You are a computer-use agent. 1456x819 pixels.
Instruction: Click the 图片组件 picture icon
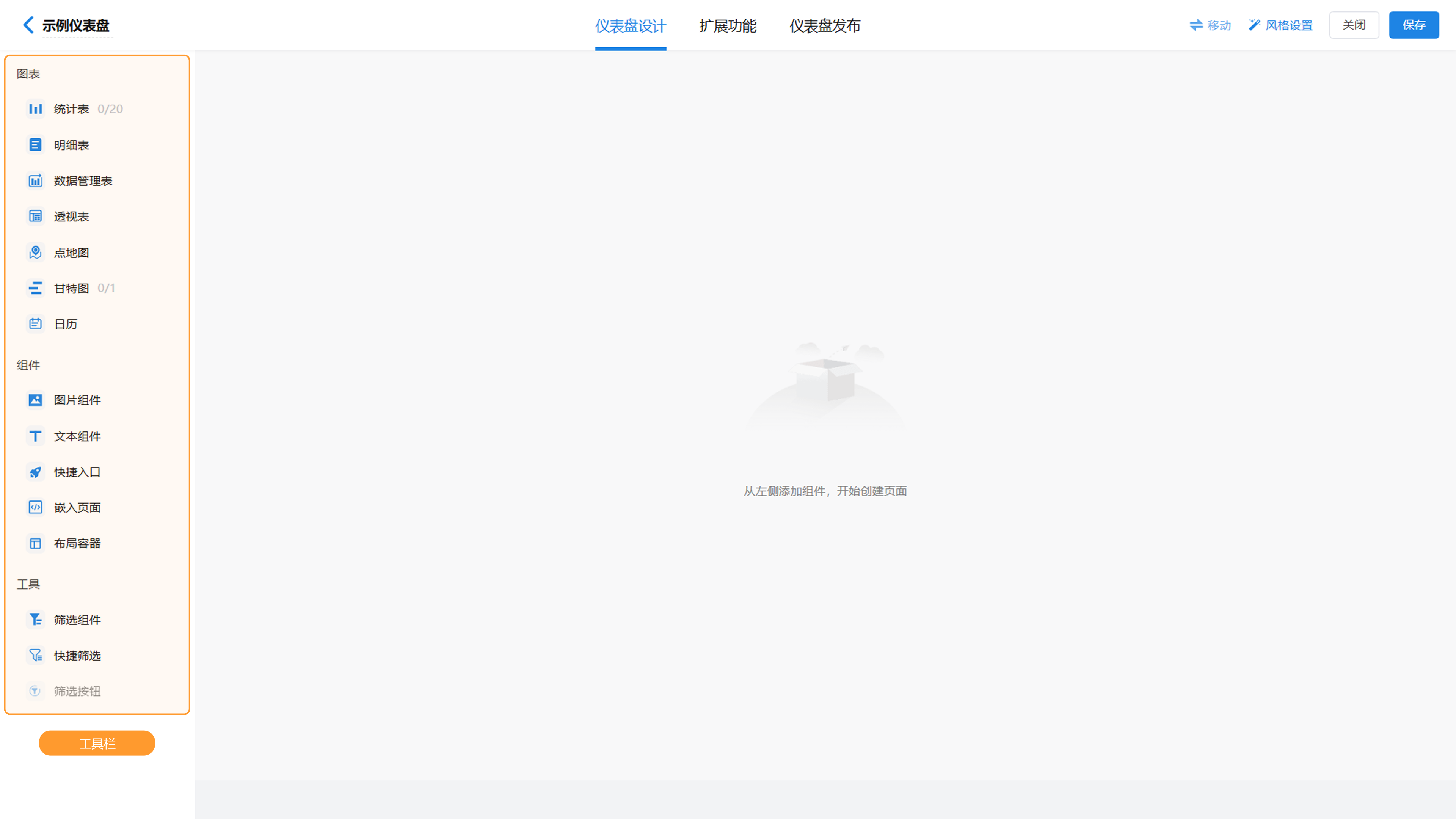35,400
